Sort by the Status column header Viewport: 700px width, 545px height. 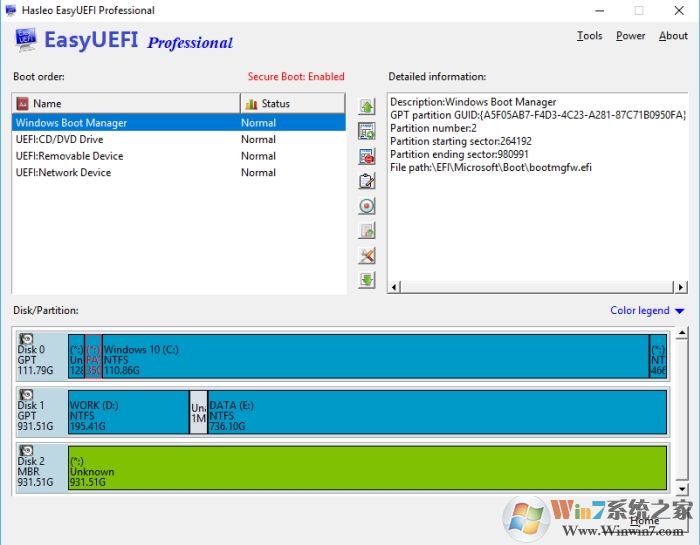293,104
